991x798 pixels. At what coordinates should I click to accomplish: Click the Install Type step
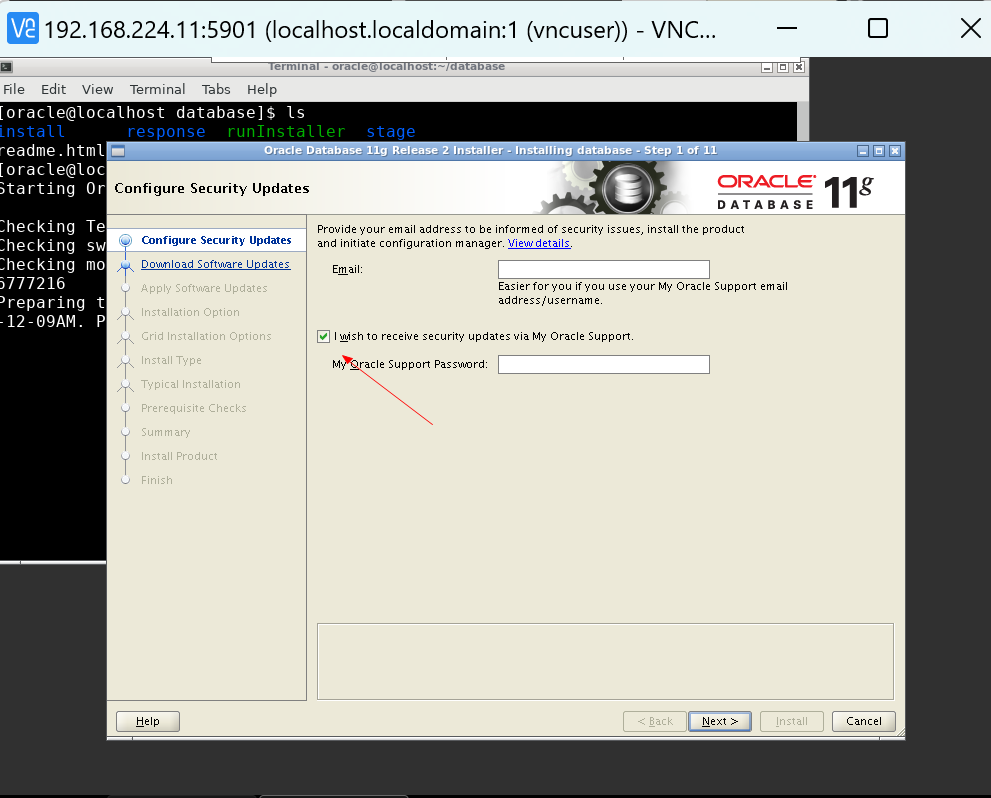click(171, 360)
